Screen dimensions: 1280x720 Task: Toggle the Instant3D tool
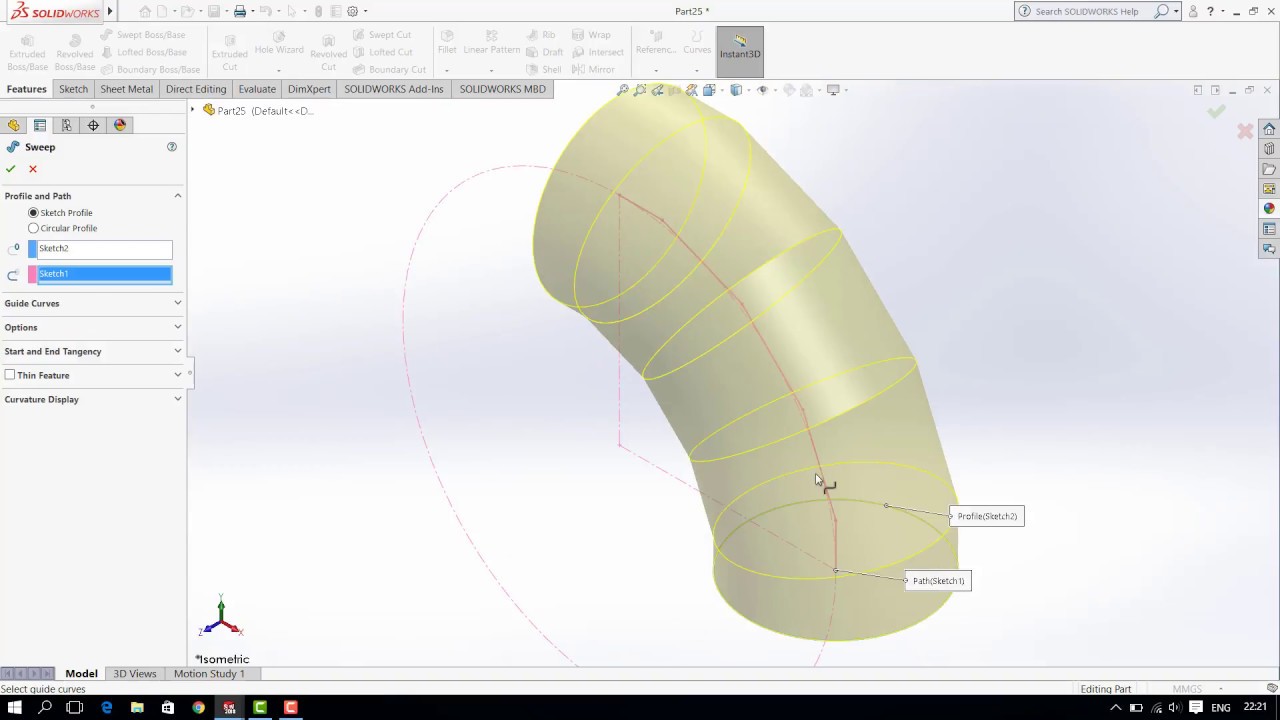pos(740,51)
